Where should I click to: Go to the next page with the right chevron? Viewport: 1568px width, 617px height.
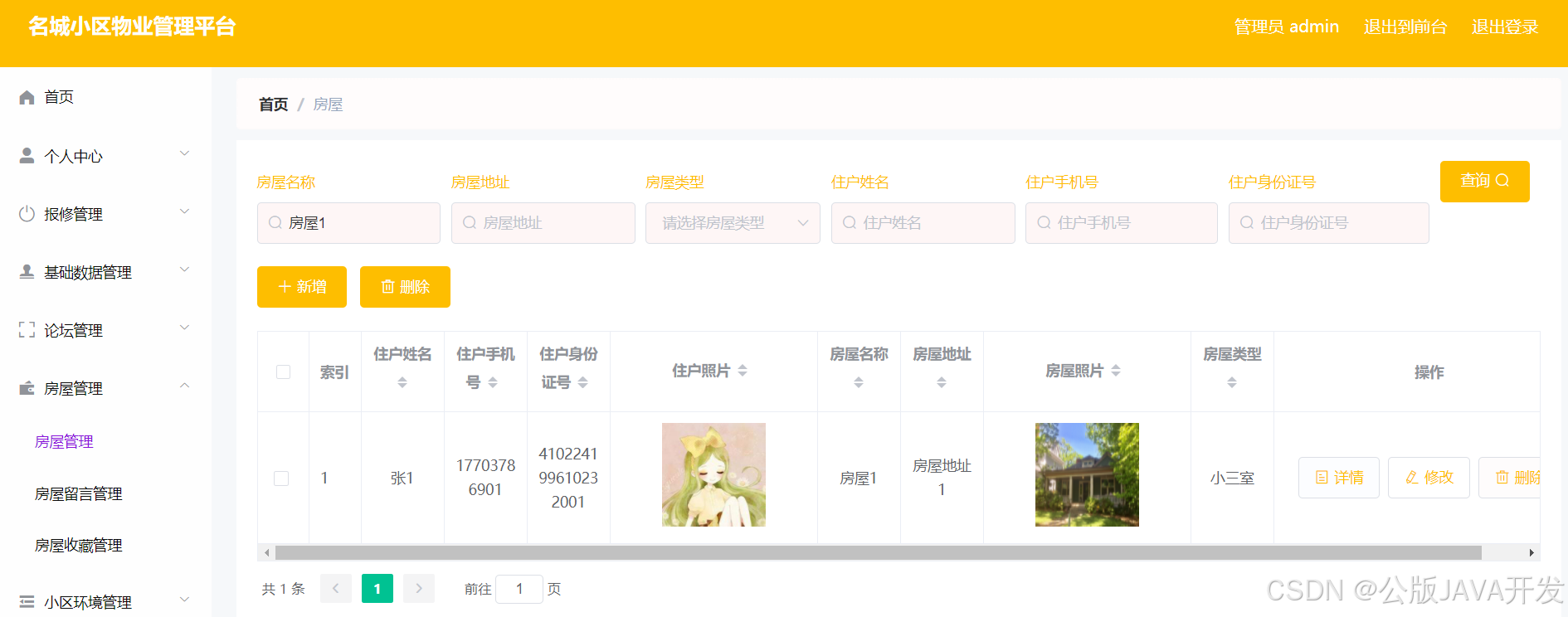tap(419, 588)
